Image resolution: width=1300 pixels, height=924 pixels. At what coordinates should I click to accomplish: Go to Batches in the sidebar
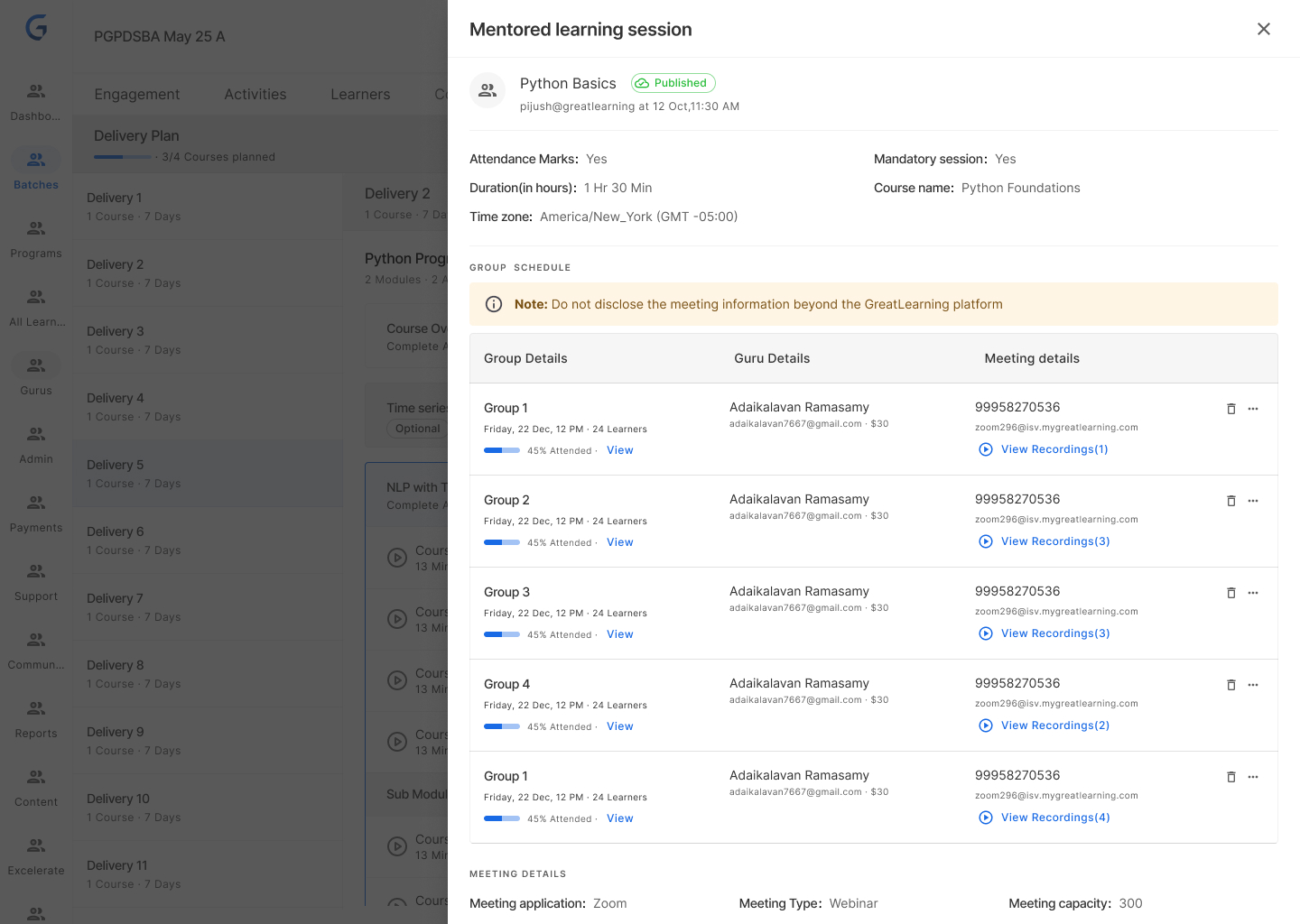pyautogui.click(x=36, y=170)
